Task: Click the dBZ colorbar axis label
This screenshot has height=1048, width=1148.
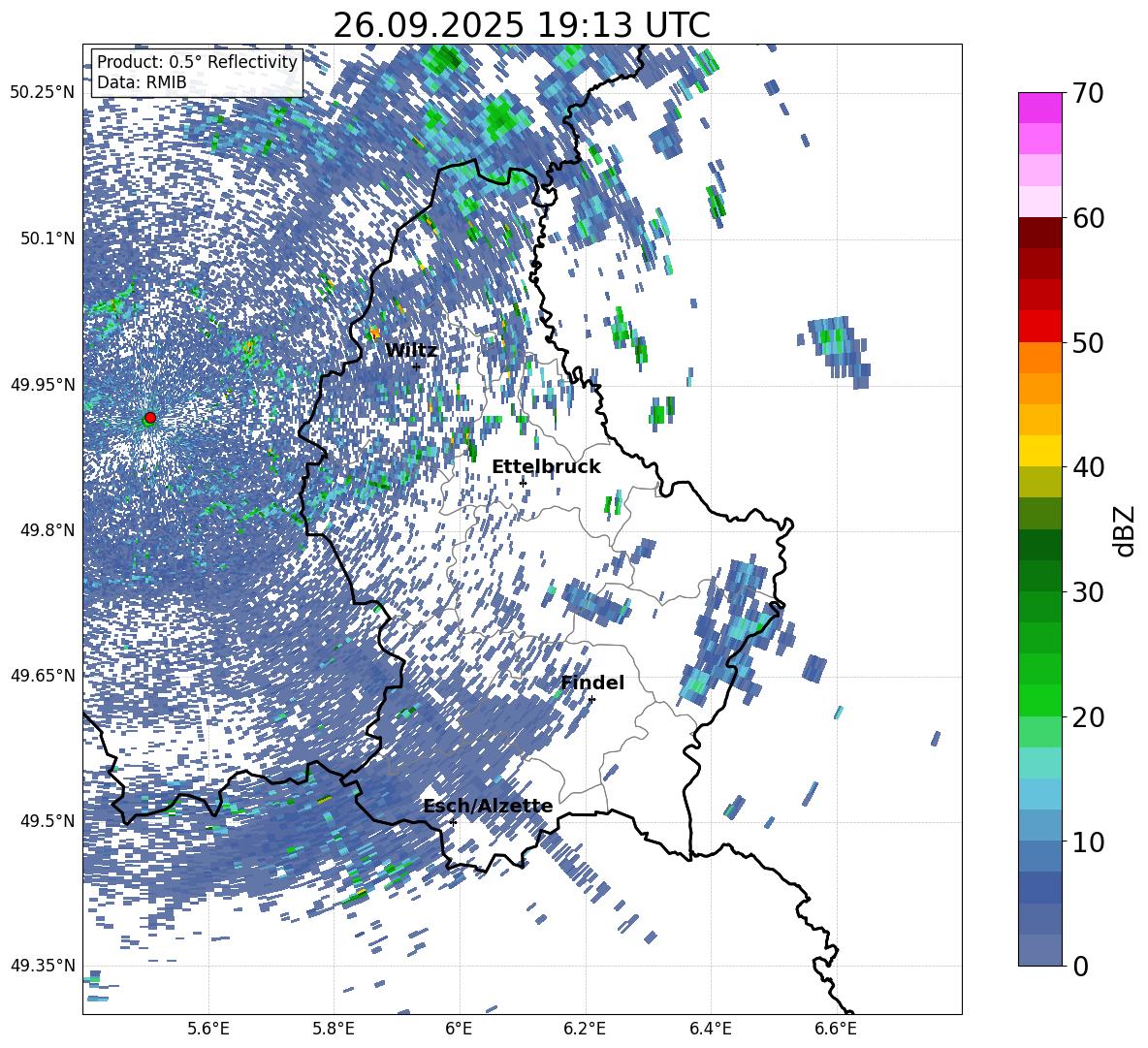Action: 1126,530
